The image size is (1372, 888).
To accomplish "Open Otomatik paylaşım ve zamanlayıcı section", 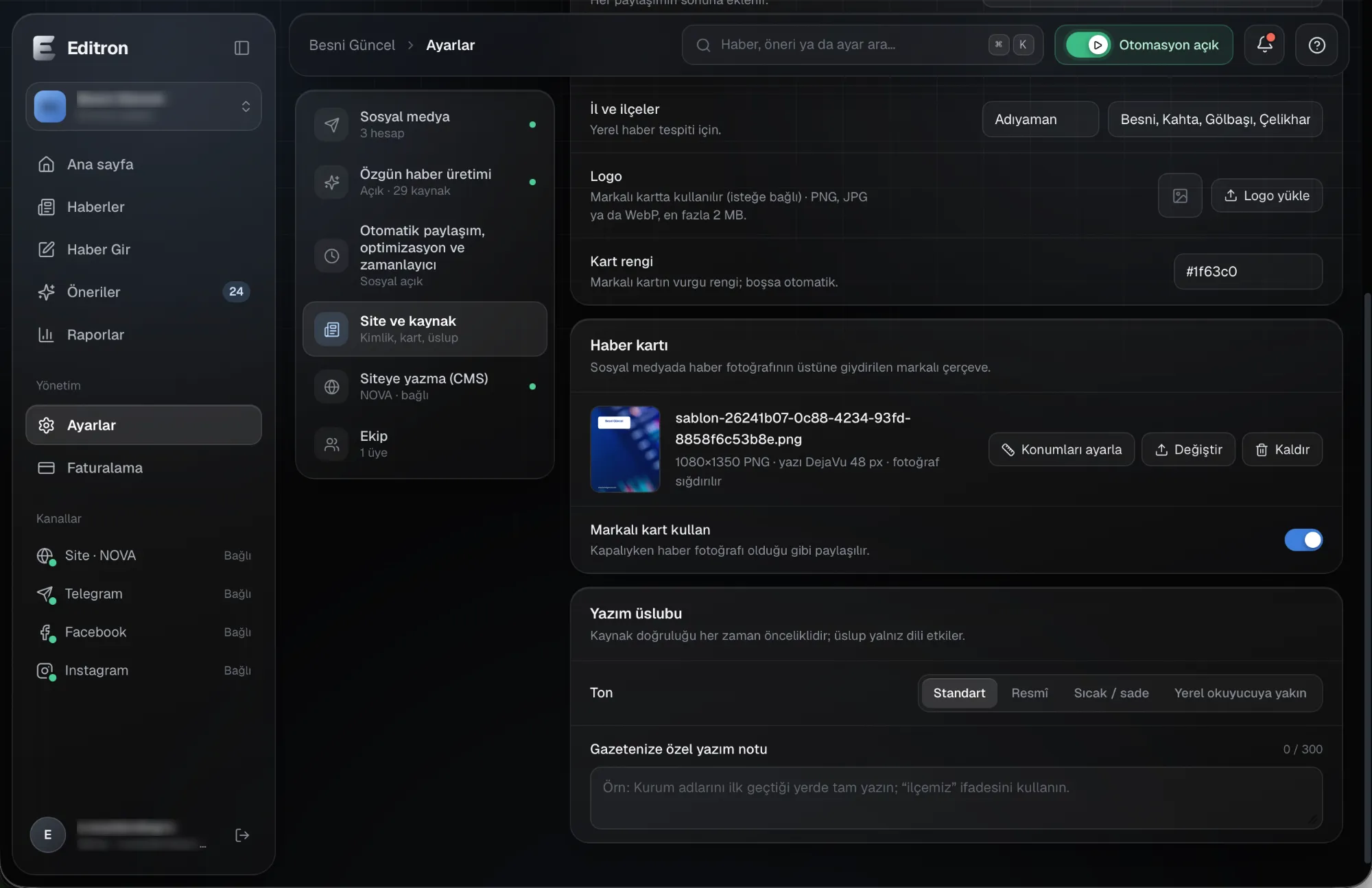I will pos(425,255).
